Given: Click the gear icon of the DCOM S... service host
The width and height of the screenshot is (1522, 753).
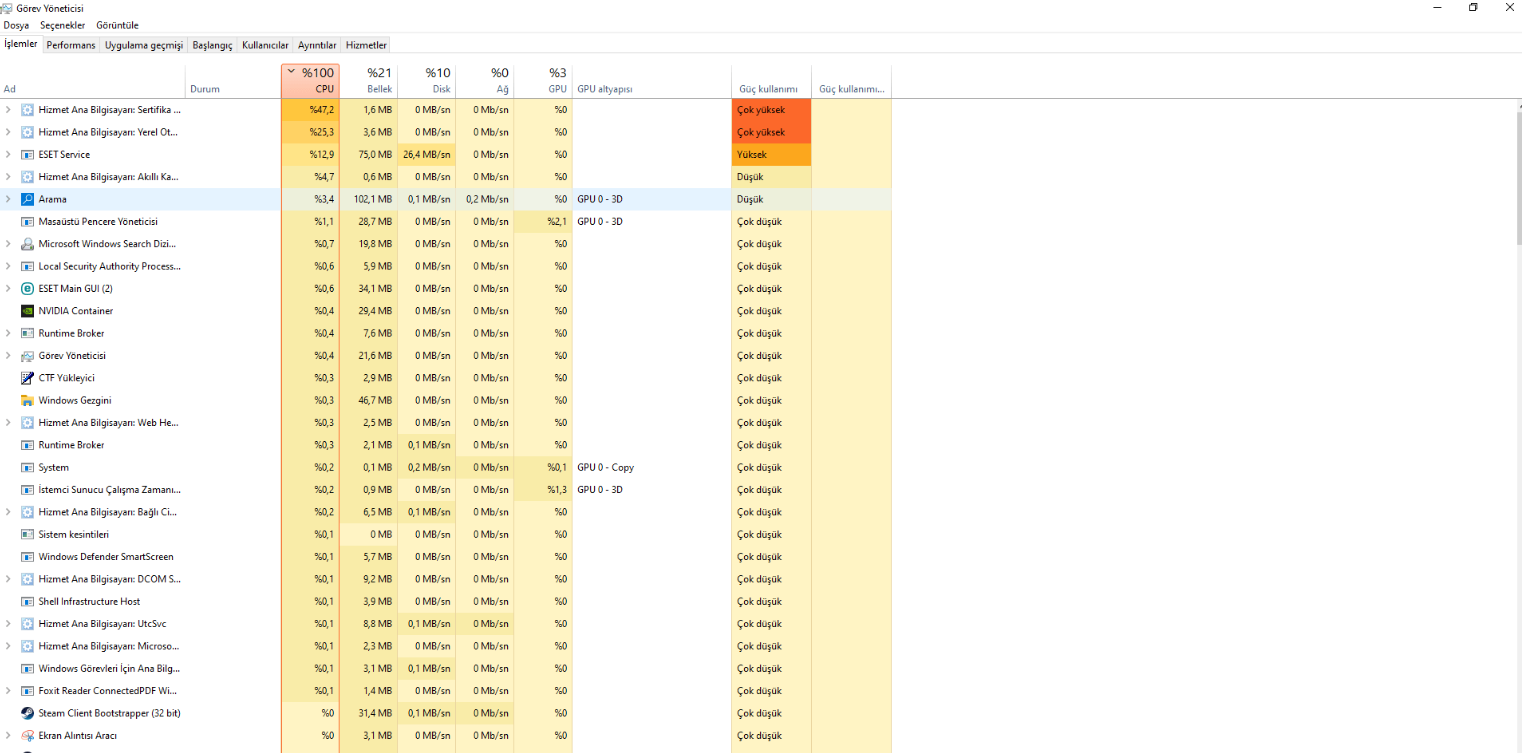Looking at the screenshot, I should click(27, 579).
